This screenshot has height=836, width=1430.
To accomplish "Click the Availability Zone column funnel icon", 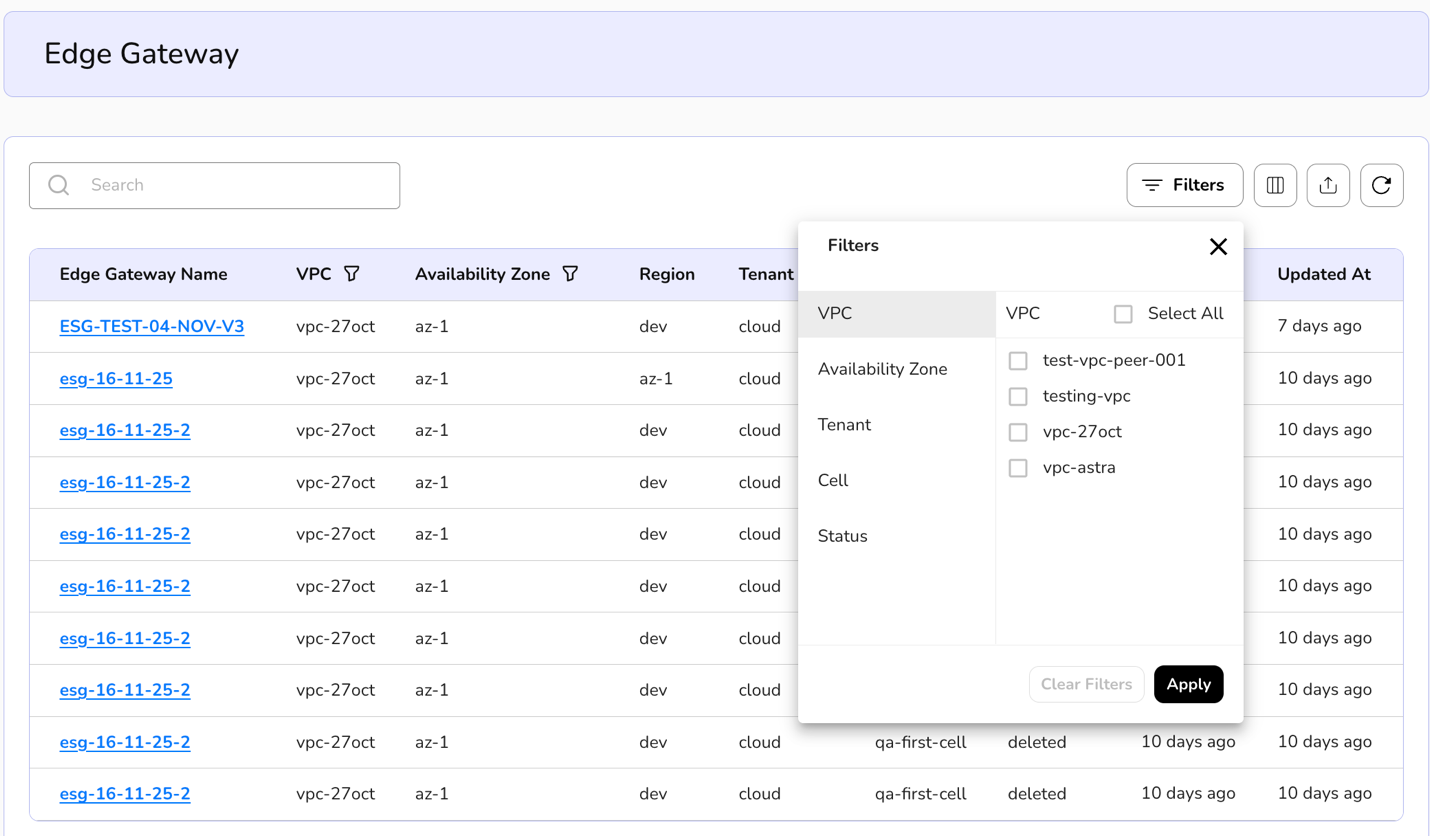I will click(x=570, y=274).
